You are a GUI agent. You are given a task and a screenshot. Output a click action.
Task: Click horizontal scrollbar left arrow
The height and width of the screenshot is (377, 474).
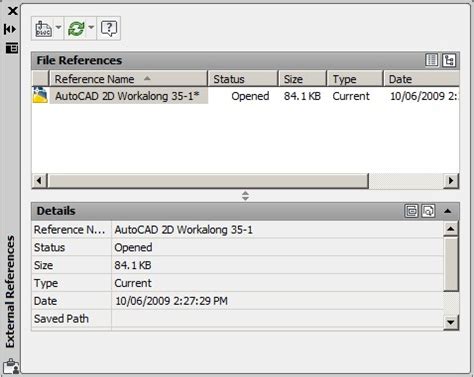[39, 181]
